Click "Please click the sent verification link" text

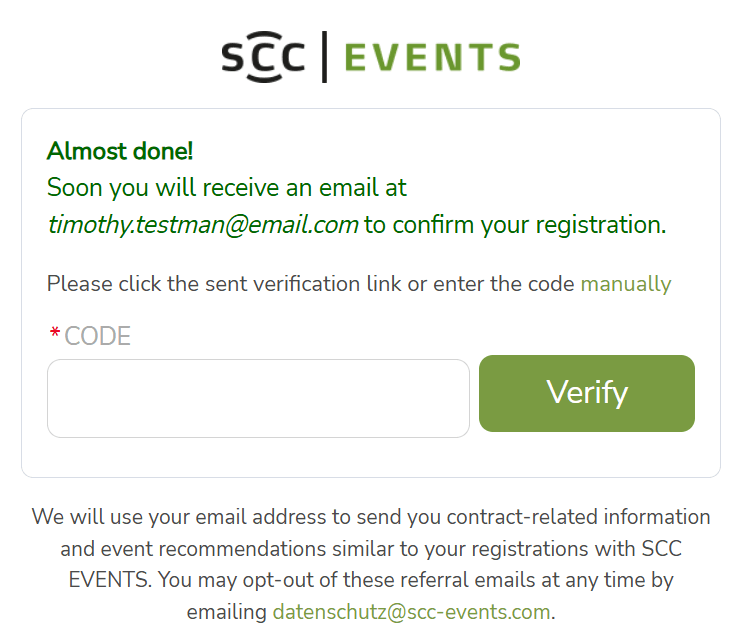tap(224, 284)
